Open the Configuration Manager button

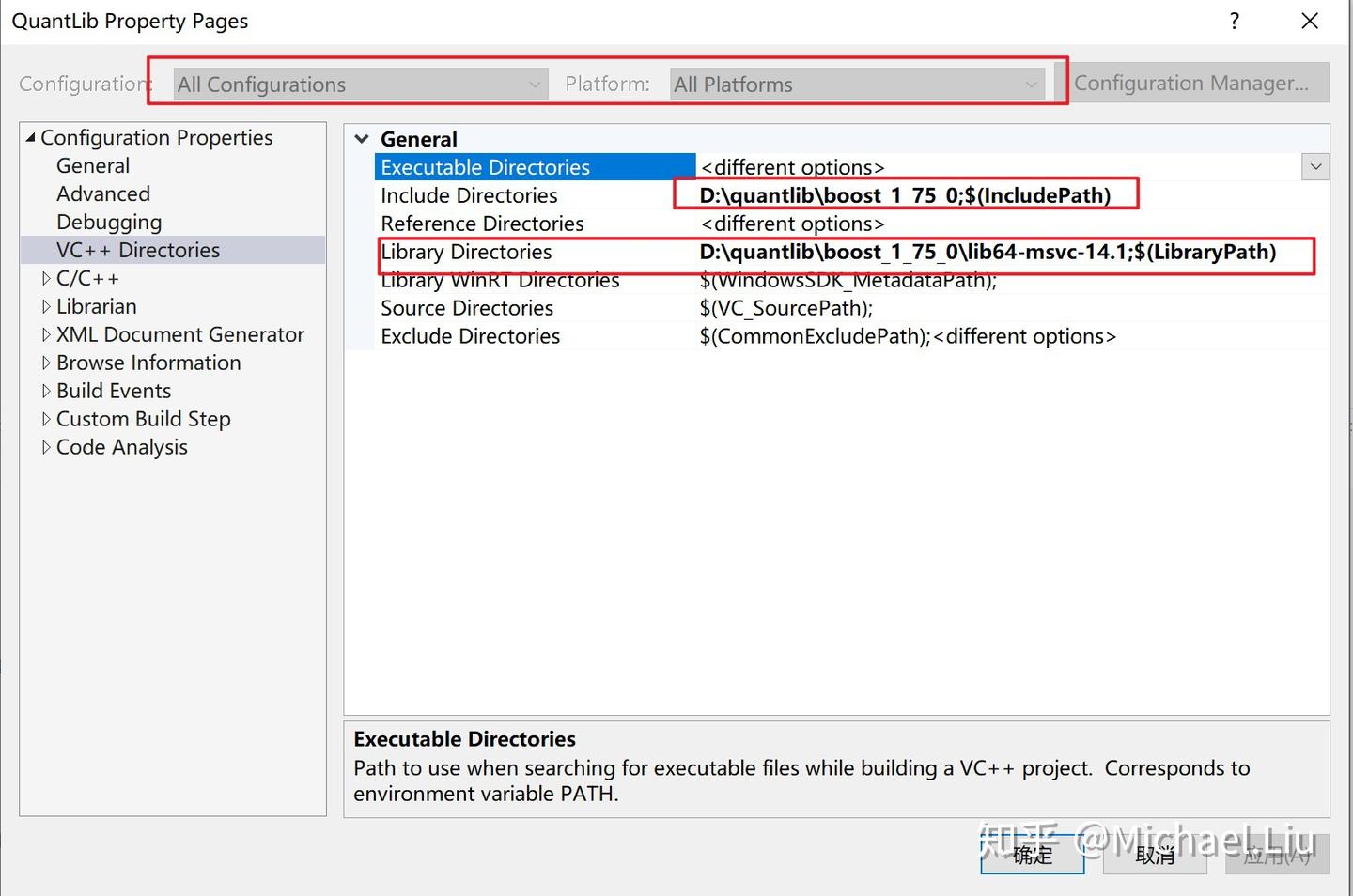coord(1191,83)
